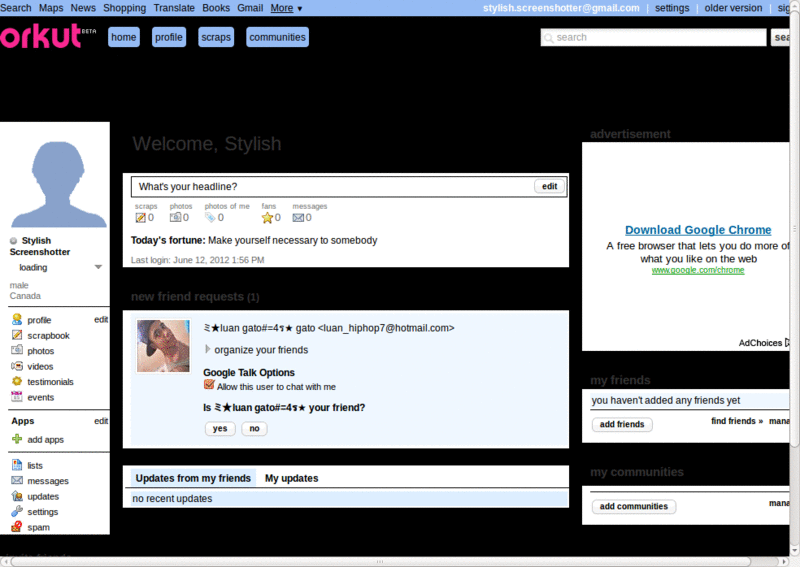Click the horizontal scrollbar at bottom
The height and width of the screenshot is (567, 800).
tap(380, 561)
